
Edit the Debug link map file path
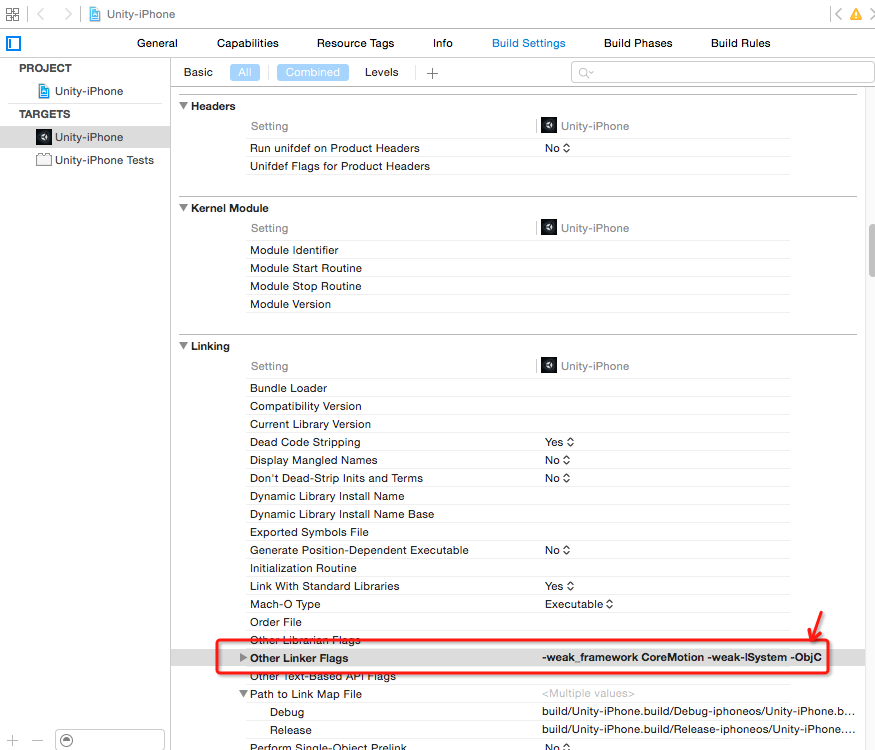(698, 711)
